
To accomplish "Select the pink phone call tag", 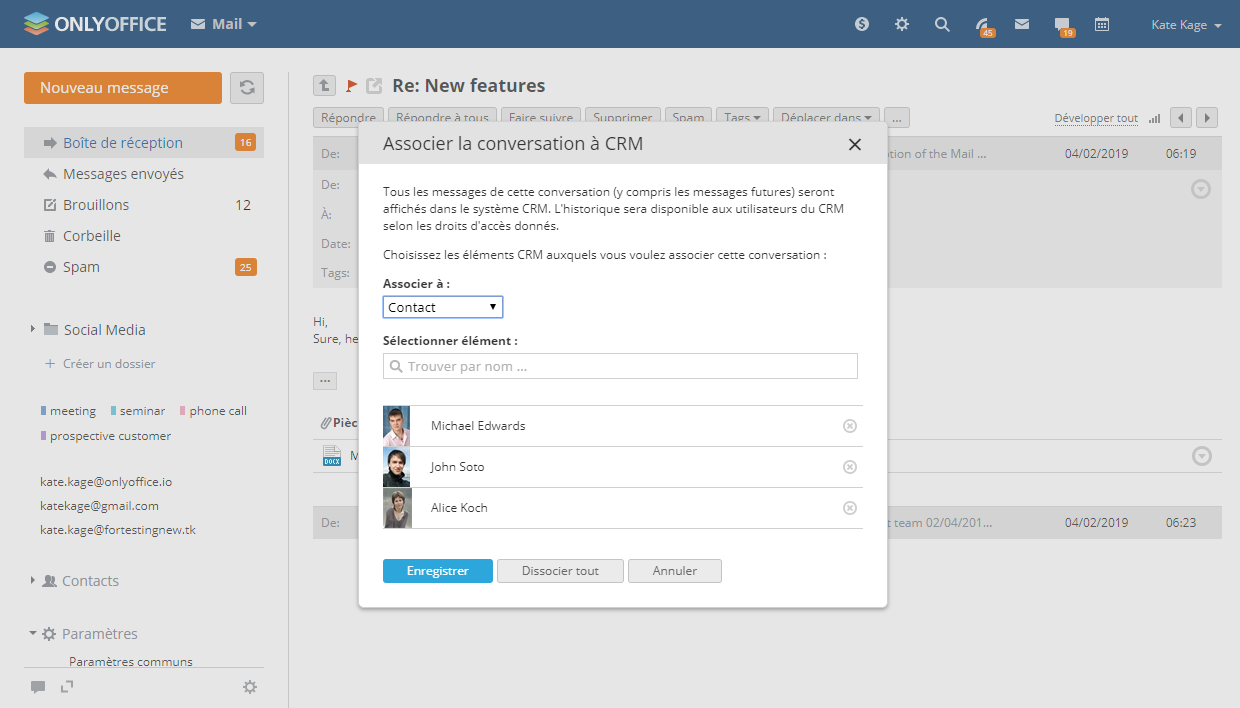I will [217, 411].
